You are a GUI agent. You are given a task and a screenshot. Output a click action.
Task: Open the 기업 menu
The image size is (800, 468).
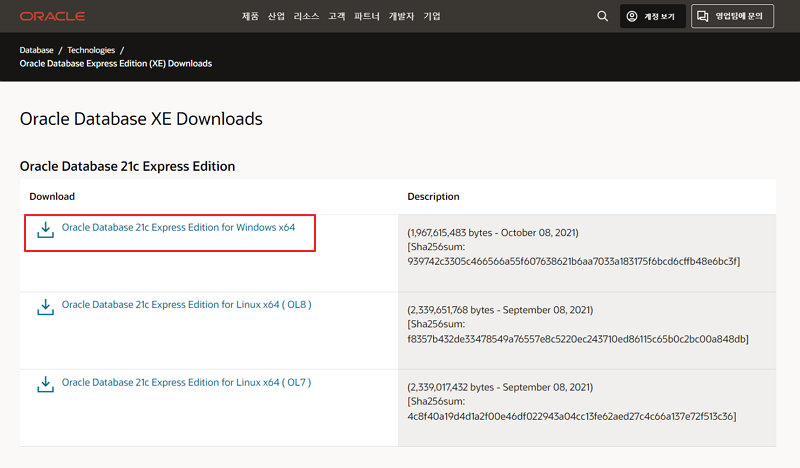point(432,16)
